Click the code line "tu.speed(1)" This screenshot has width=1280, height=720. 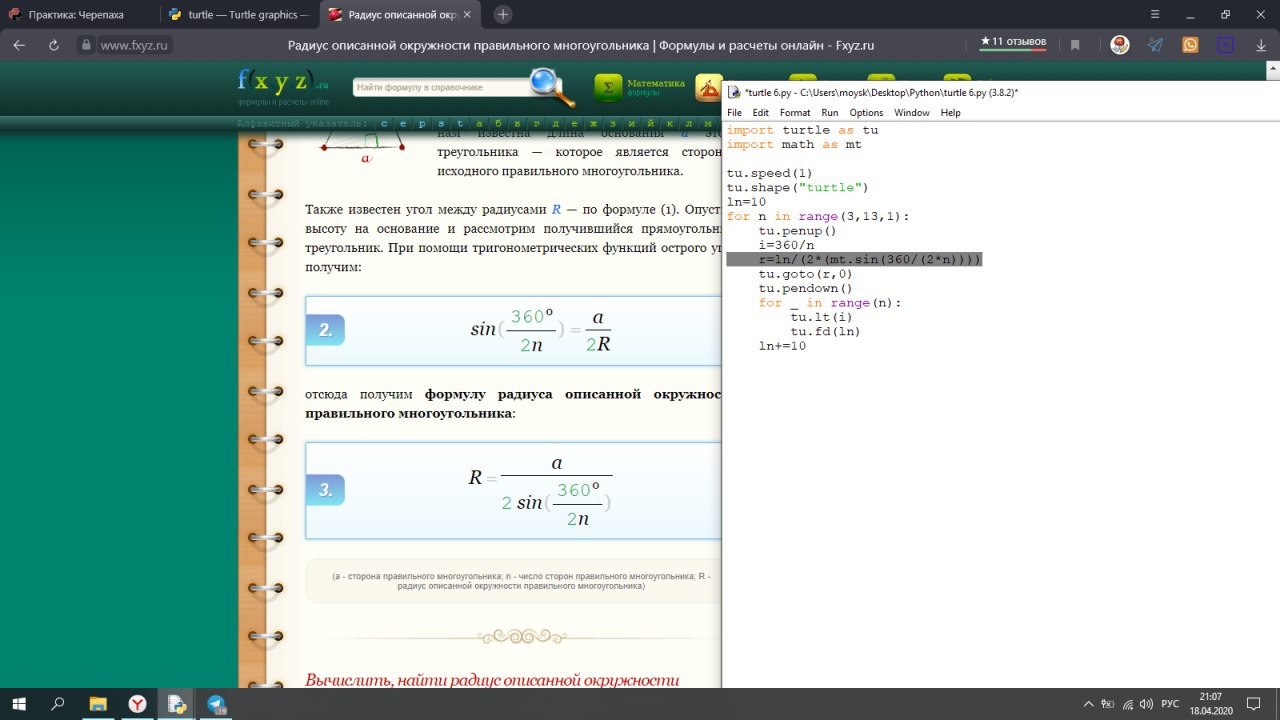[x=770, y=173]
